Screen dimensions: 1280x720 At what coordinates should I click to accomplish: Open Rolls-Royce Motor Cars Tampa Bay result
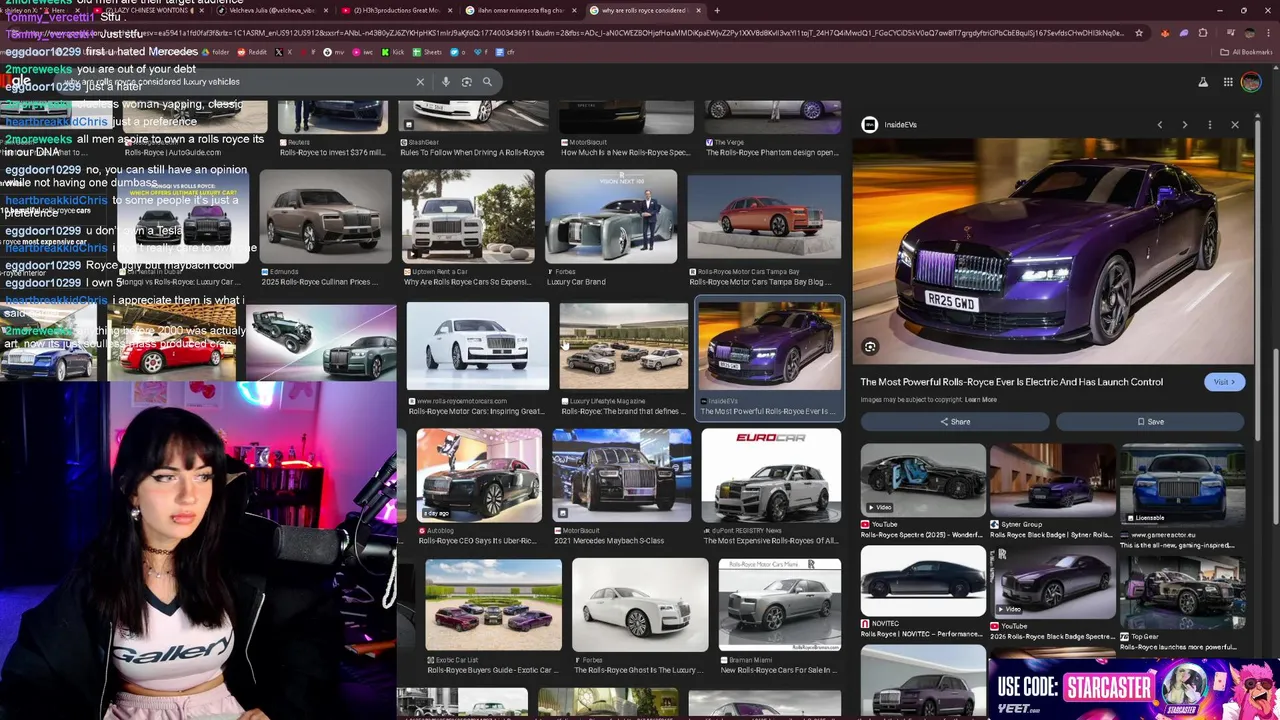tap(764, 228)
